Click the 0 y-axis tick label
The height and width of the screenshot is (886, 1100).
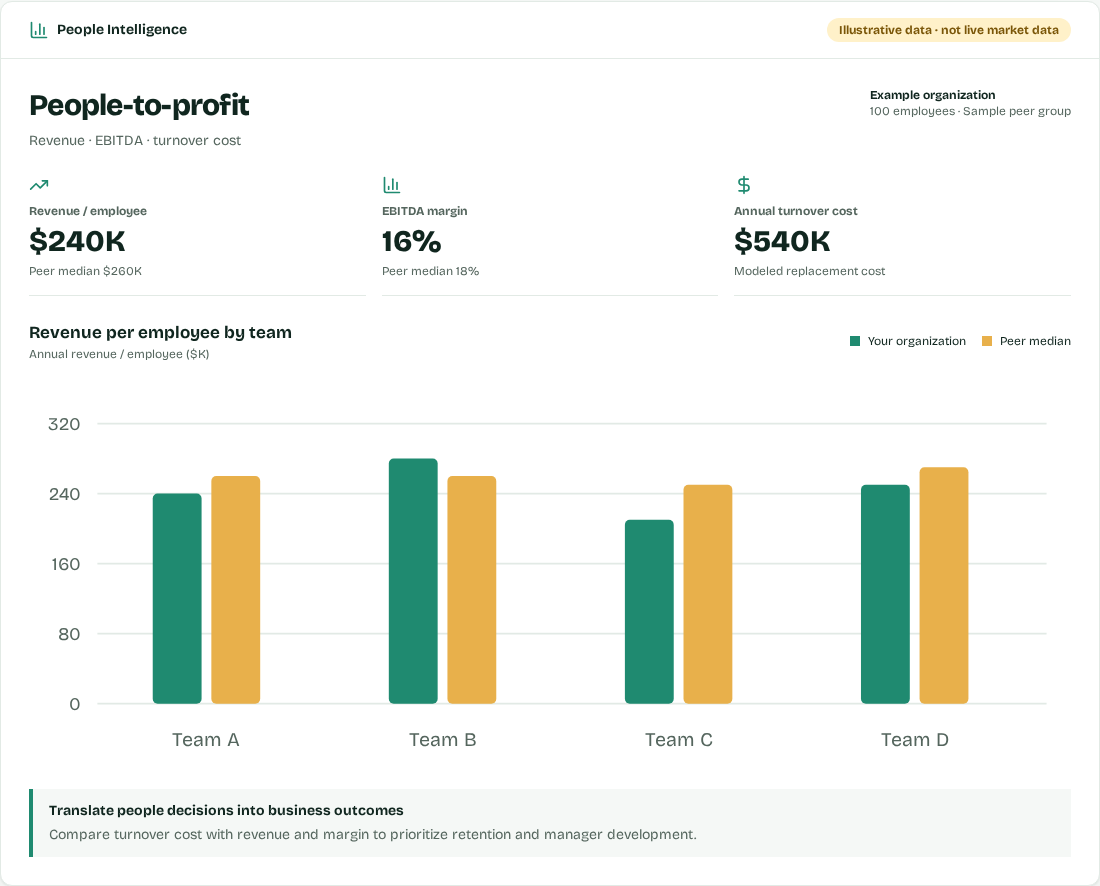coord(74,704)
